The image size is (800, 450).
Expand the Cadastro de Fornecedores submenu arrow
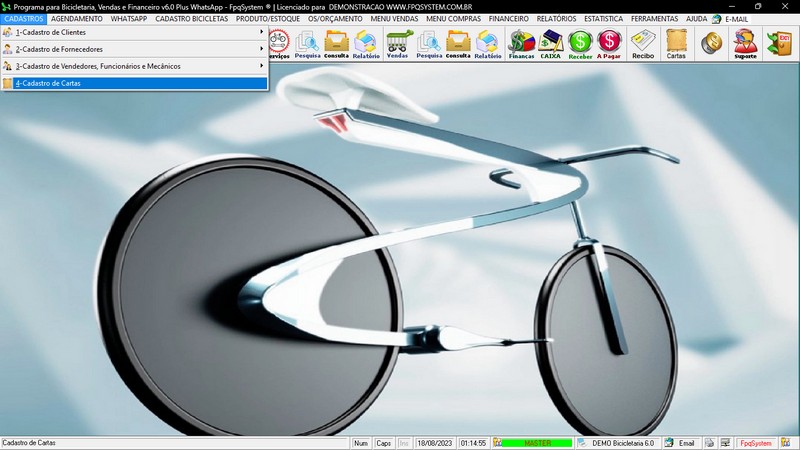[x=261, y=49]
